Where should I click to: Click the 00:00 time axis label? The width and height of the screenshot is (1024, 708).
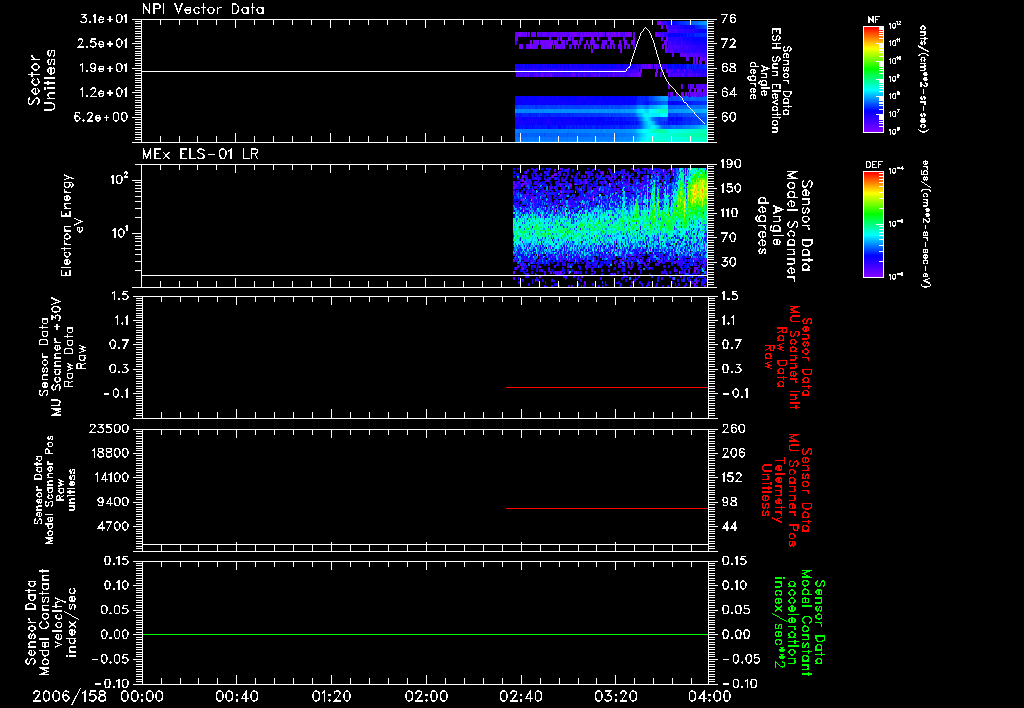tap(142, 696)
